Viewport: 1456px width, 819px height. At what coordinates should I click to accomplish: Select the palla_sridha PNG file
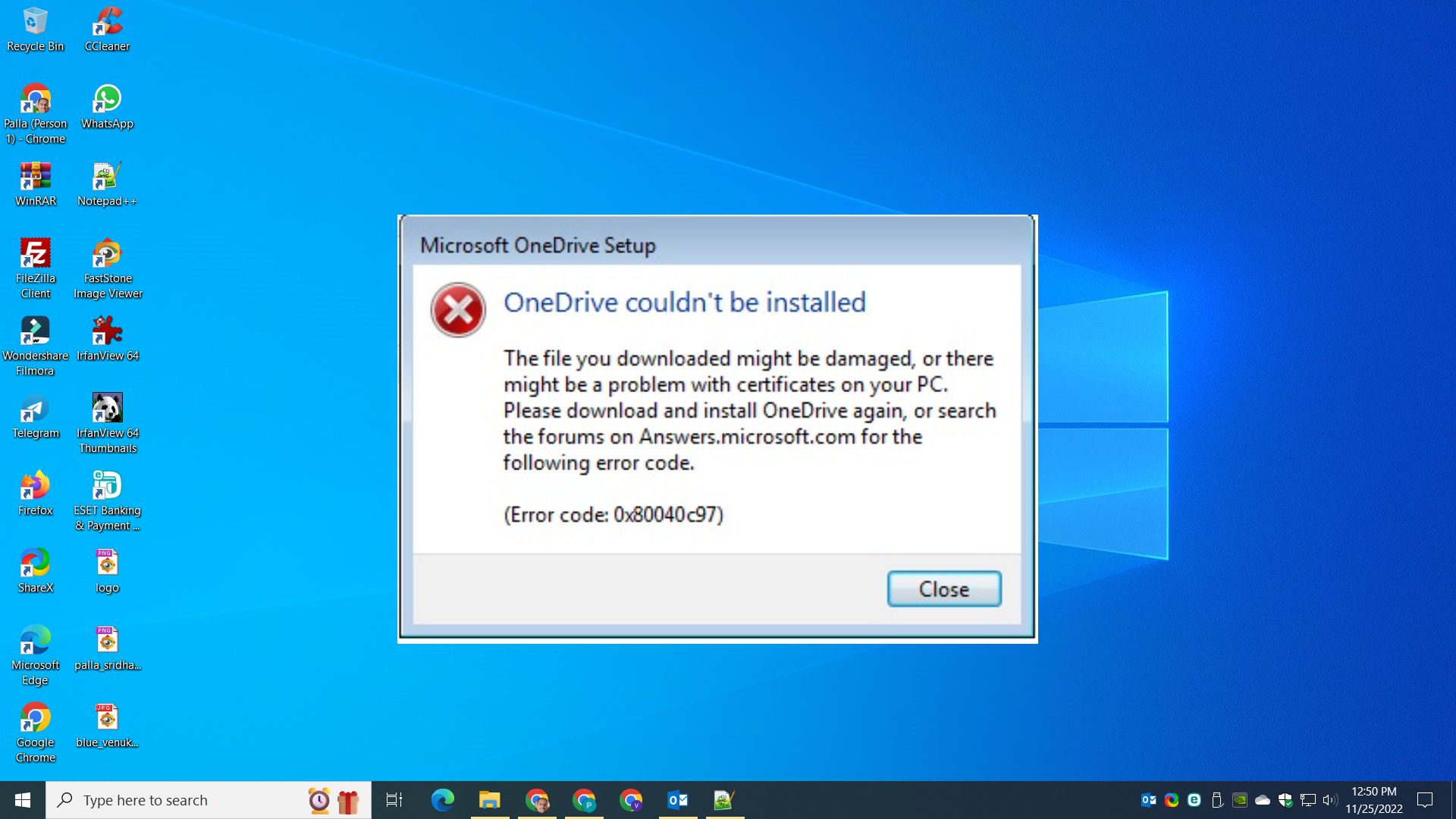pos(107,649)
